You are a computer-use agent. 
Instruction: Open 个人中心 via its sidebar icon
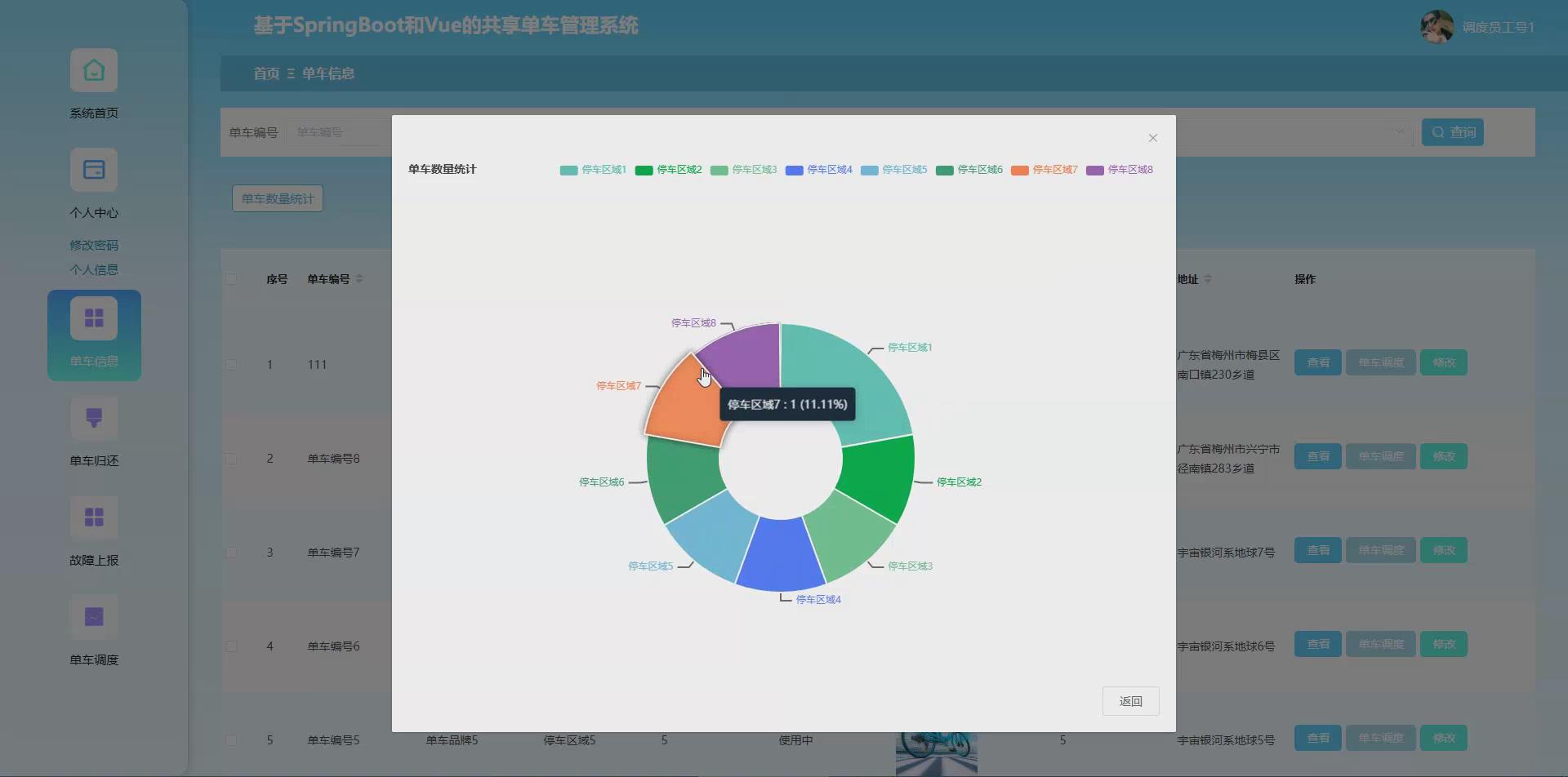pos(94,170)
